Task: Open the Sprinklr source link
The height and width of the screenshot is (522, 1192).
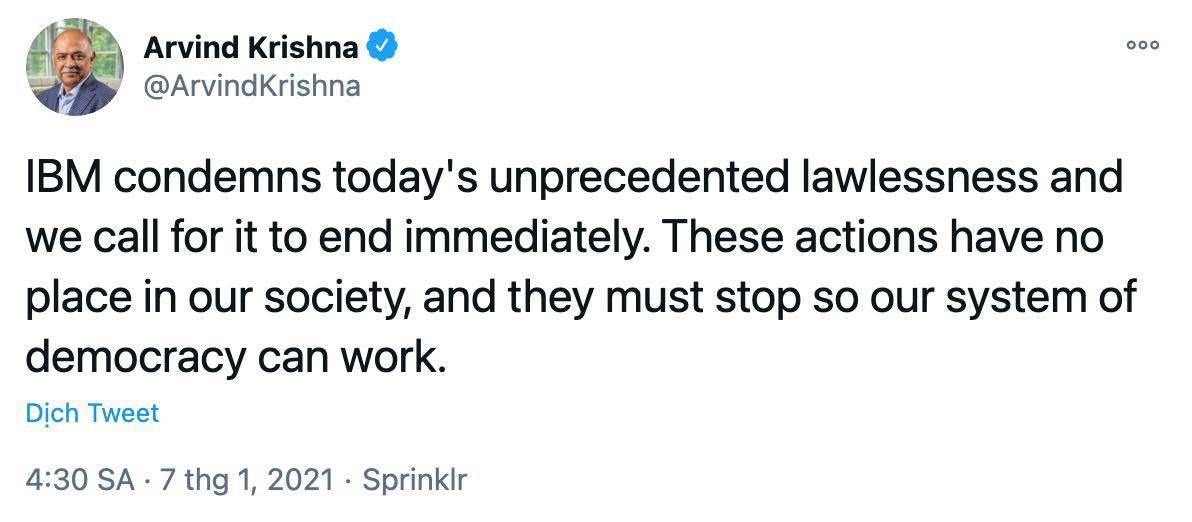Action: pos(414,480)
